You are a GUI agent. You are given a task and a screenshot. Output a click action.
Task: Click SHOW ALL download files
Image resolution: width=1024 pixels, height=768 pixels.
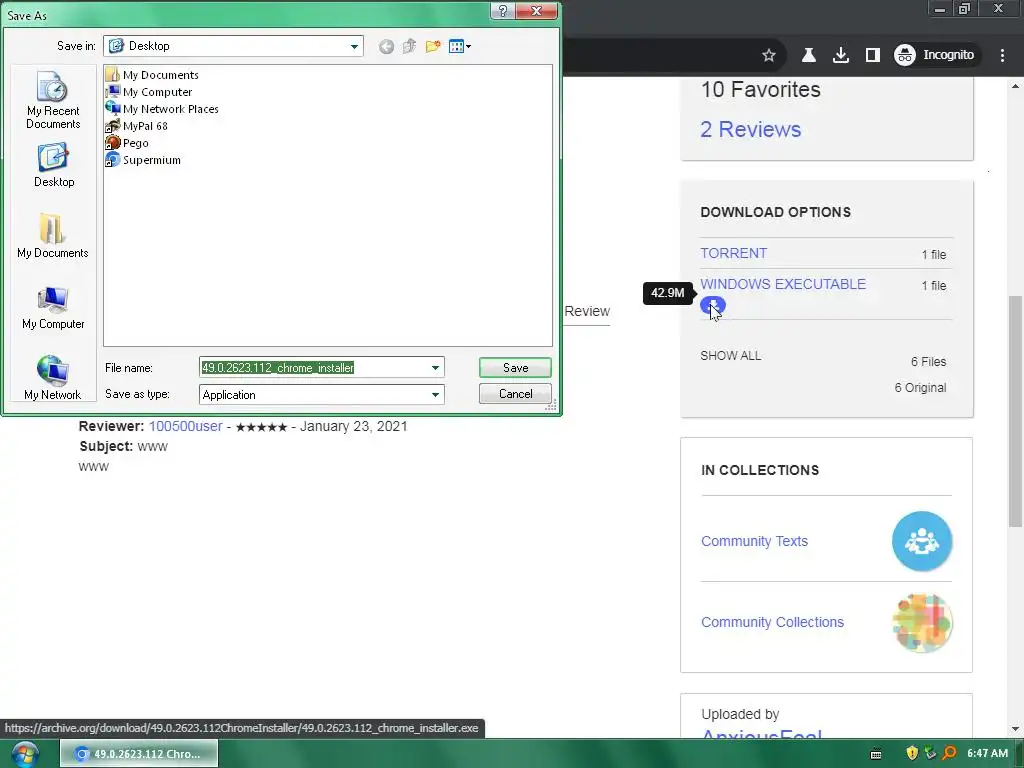(730, 356)
